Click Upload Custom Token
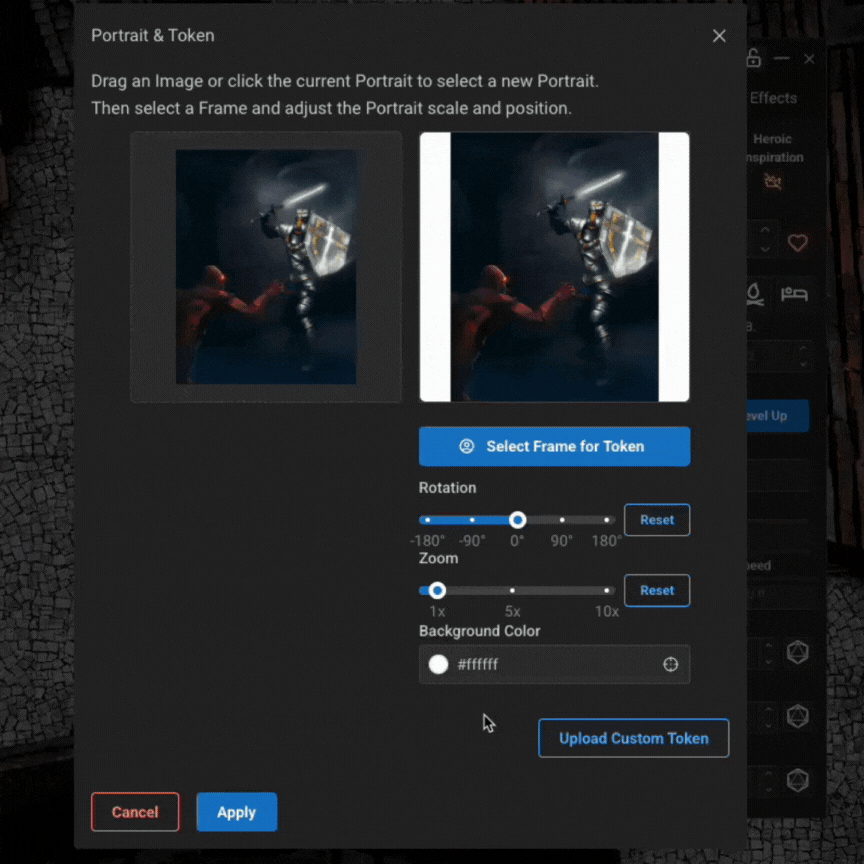 point(633,737)
